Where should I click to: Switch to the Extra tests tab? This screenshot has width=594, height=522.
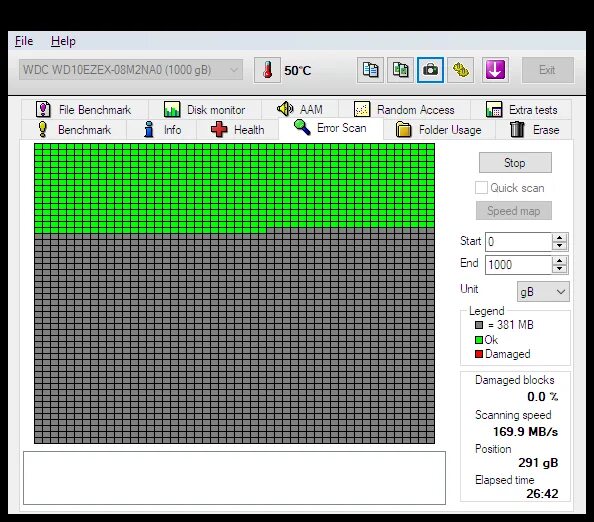[521, 110]
